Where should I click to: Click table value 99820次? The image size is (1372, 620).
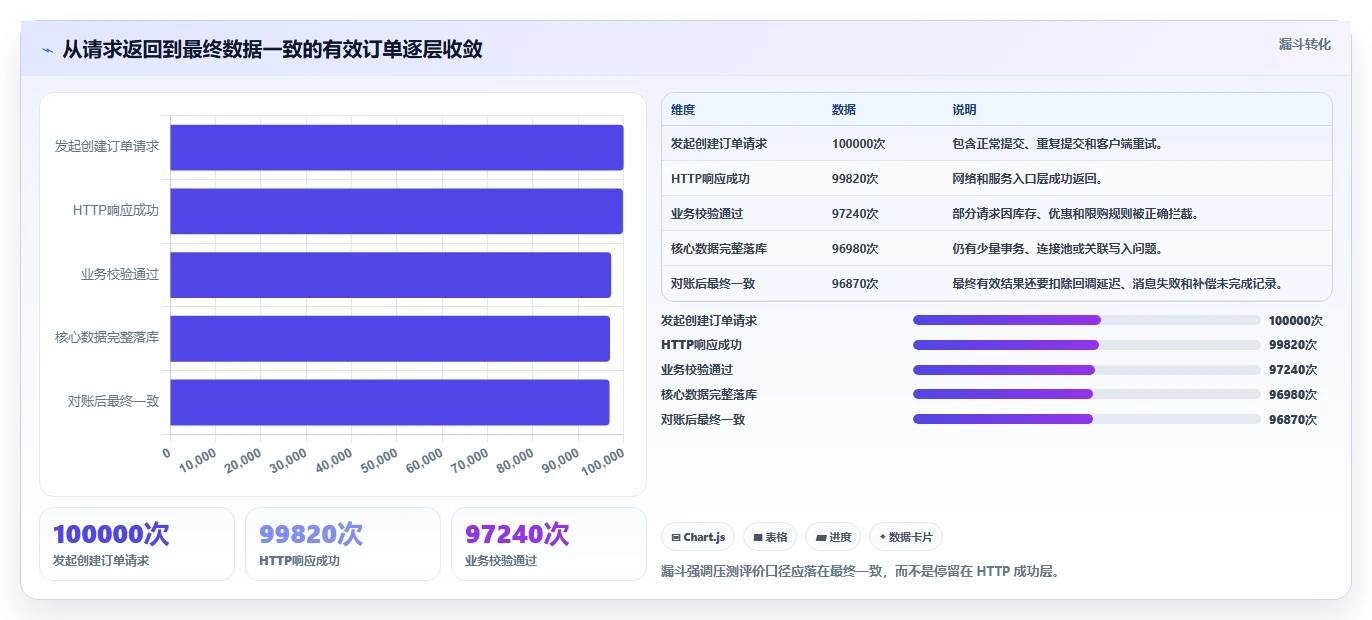(855, 179)
